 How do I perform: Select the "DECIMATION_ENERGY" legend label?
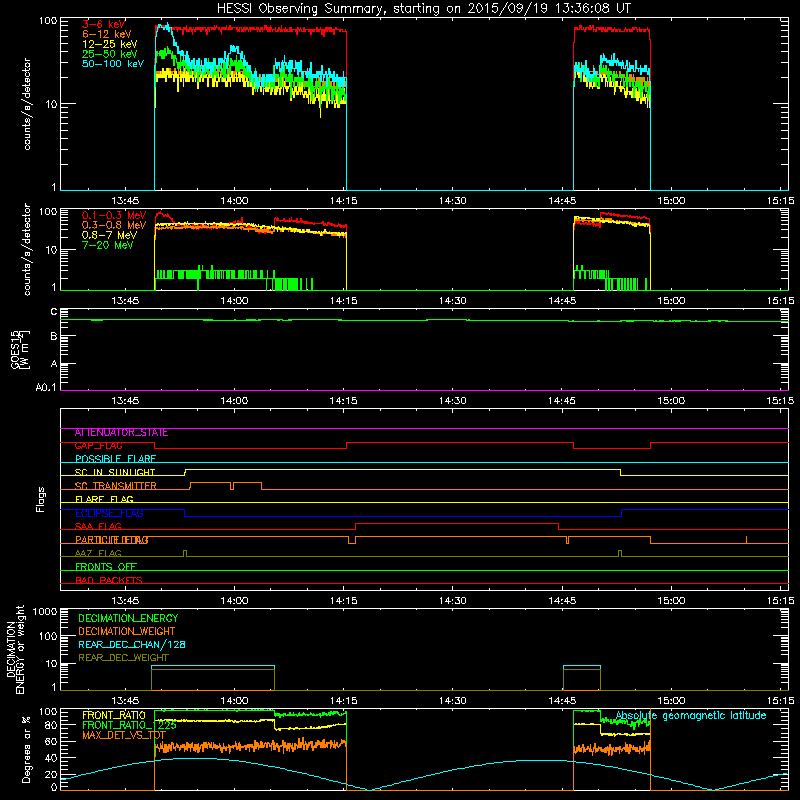click(128, 618)
